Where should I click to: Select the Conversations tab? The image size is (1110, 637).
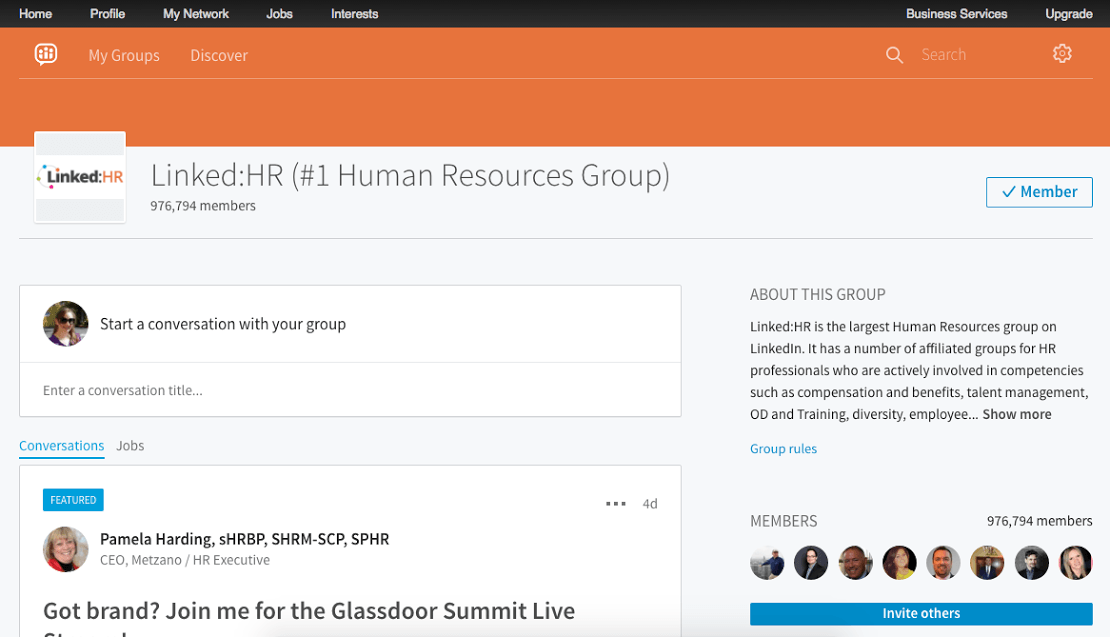(x=62, y=446)
